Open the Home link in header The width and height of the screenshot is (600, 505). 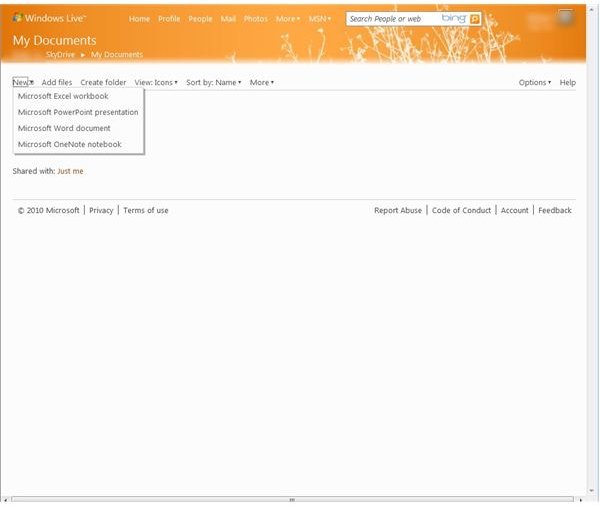(139, 19)
